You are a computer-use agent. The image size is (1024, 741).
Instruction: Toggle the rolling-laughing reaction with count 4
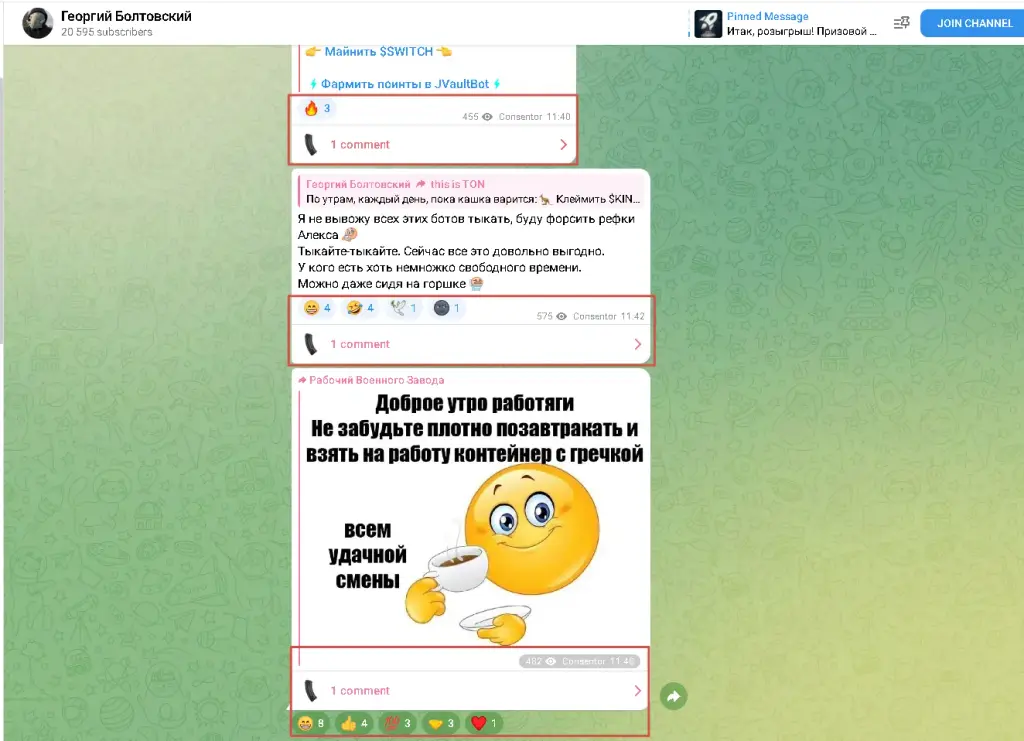pyautogui.click(x=360, y=308)
